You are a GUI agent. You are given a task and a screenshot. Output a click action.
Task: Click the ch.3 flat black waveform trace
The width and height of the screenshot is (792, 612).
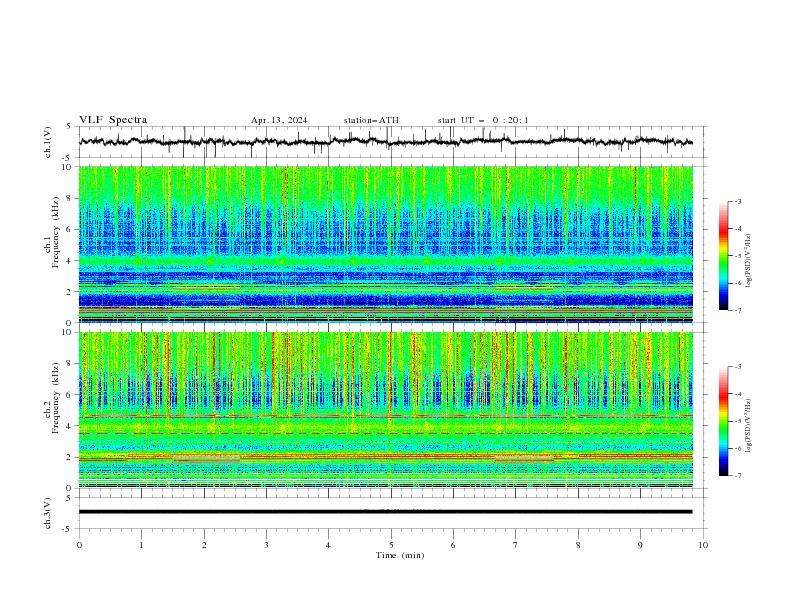(386, 512)
